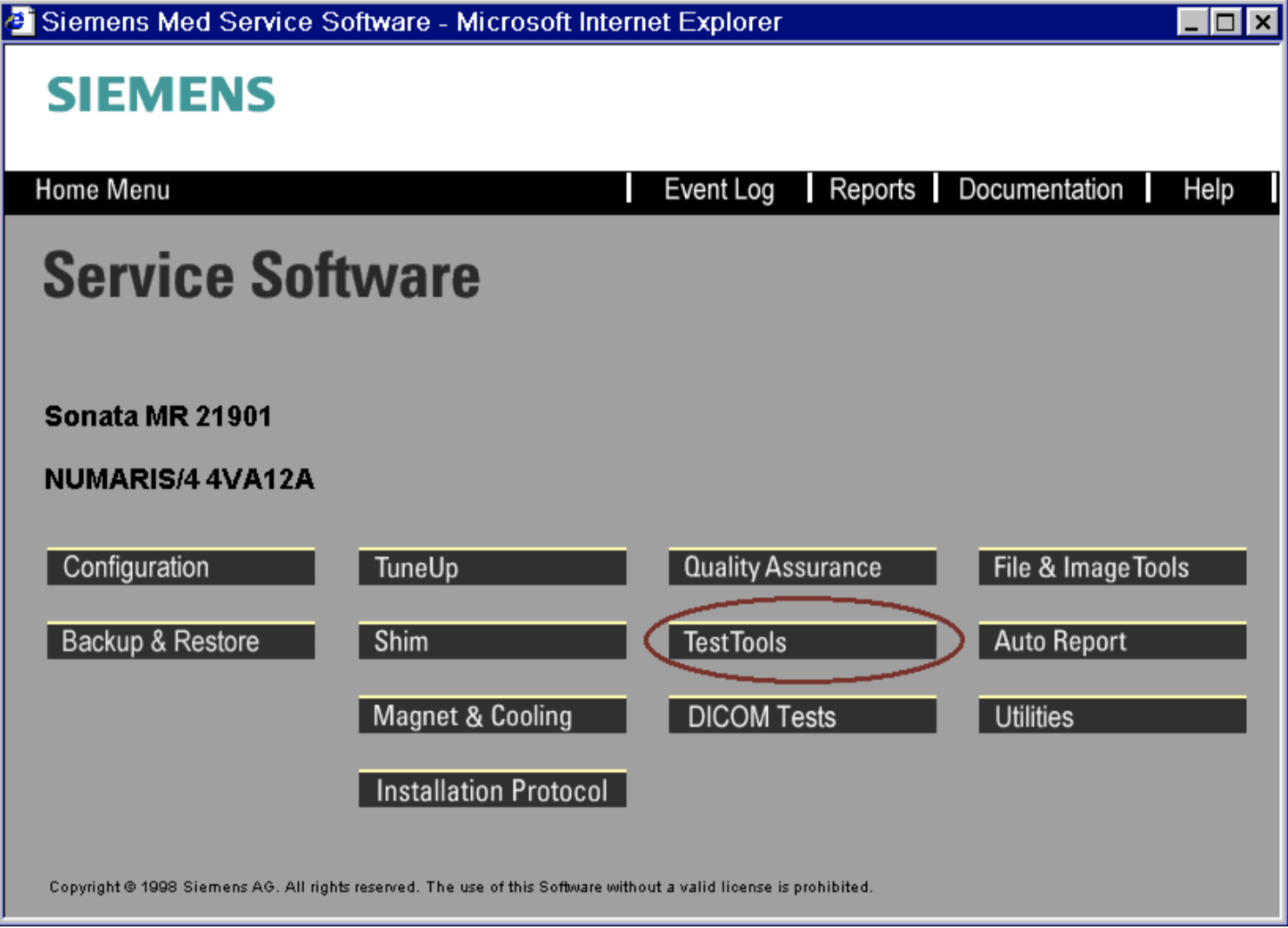The height and width of the screenshot is (928, 1288).
Task: Open File & Image Tools
Action: pyautogui.click(x=1112, y=568)
